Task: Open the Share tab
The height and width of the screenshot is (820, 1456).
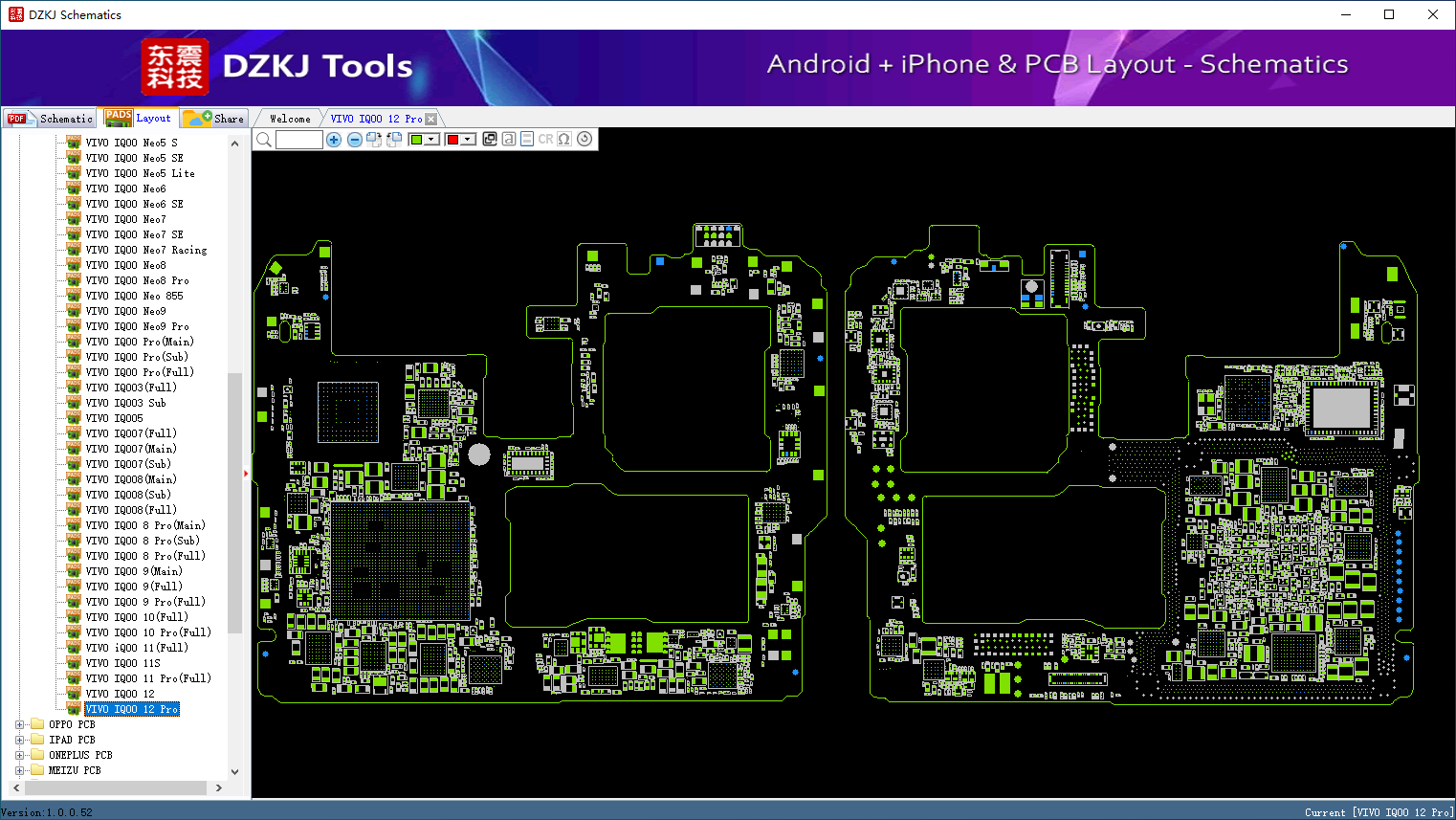Action: 214,119
